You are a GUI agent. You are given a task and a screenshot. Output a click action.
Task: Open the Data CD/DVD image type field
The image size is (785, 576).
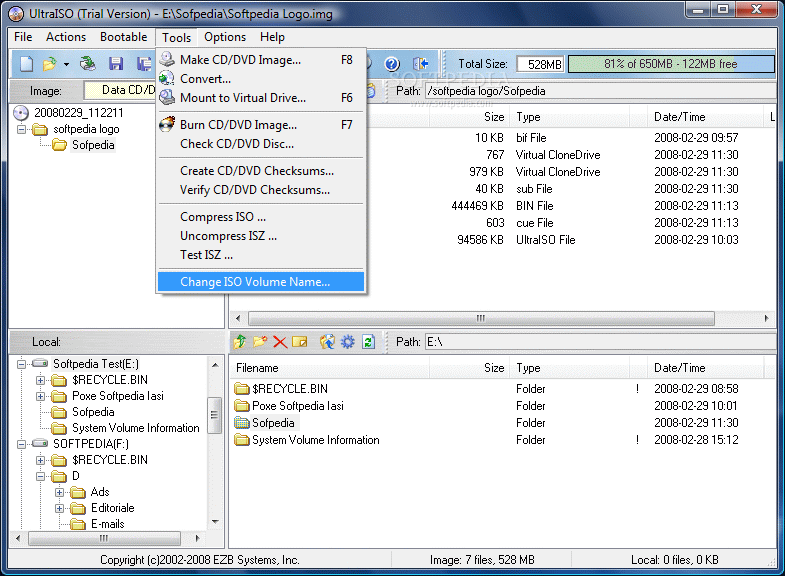tap(120, 90)
